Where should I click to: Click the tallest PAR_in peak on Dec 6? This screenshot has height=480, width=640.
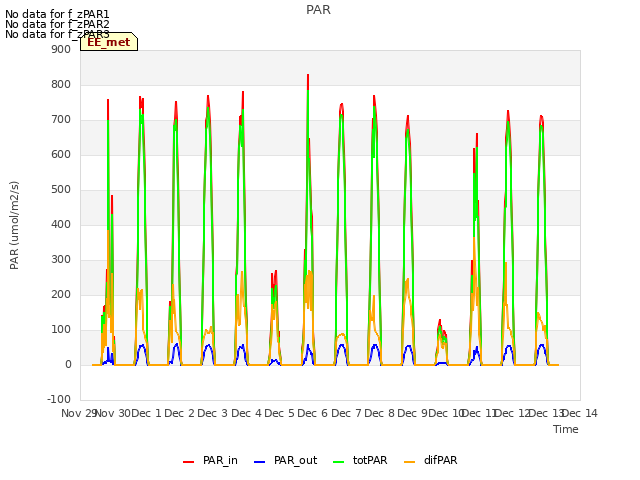(308, 75)
